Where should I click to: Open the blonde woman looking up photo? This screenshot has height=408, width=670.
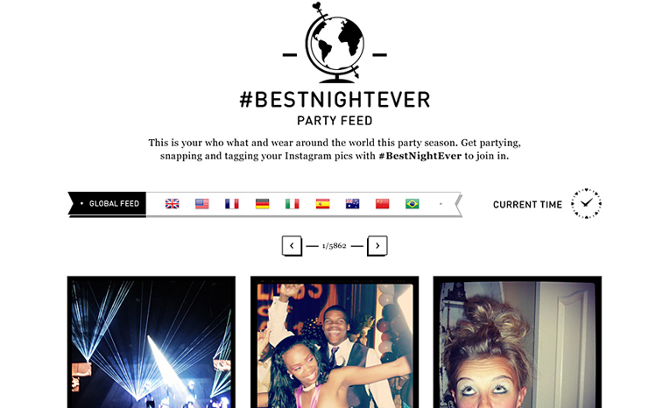(517, 342)
